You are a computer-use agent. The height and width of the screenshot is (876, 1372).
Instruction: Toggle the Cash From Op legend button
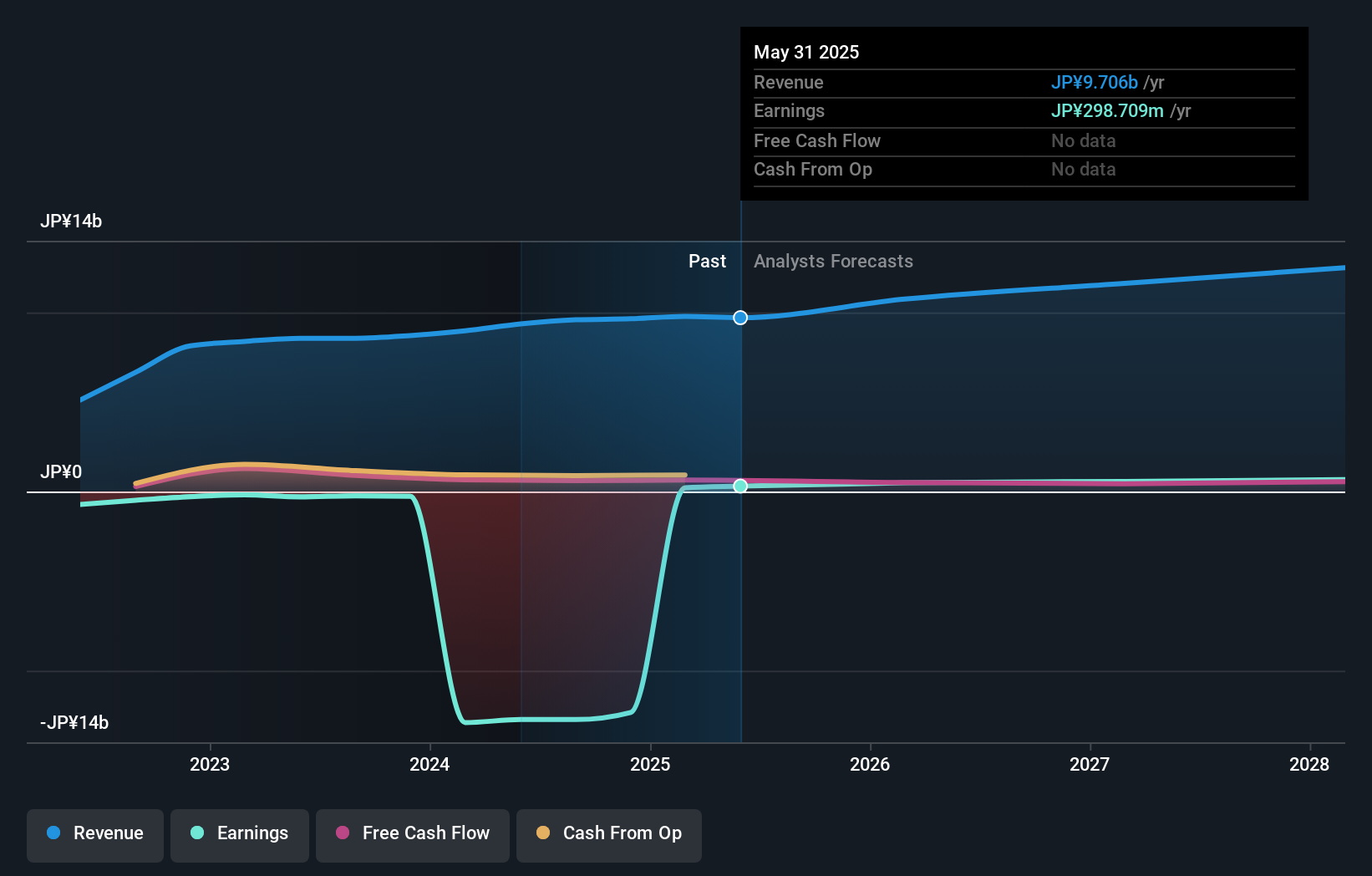(x=609, y=835)
